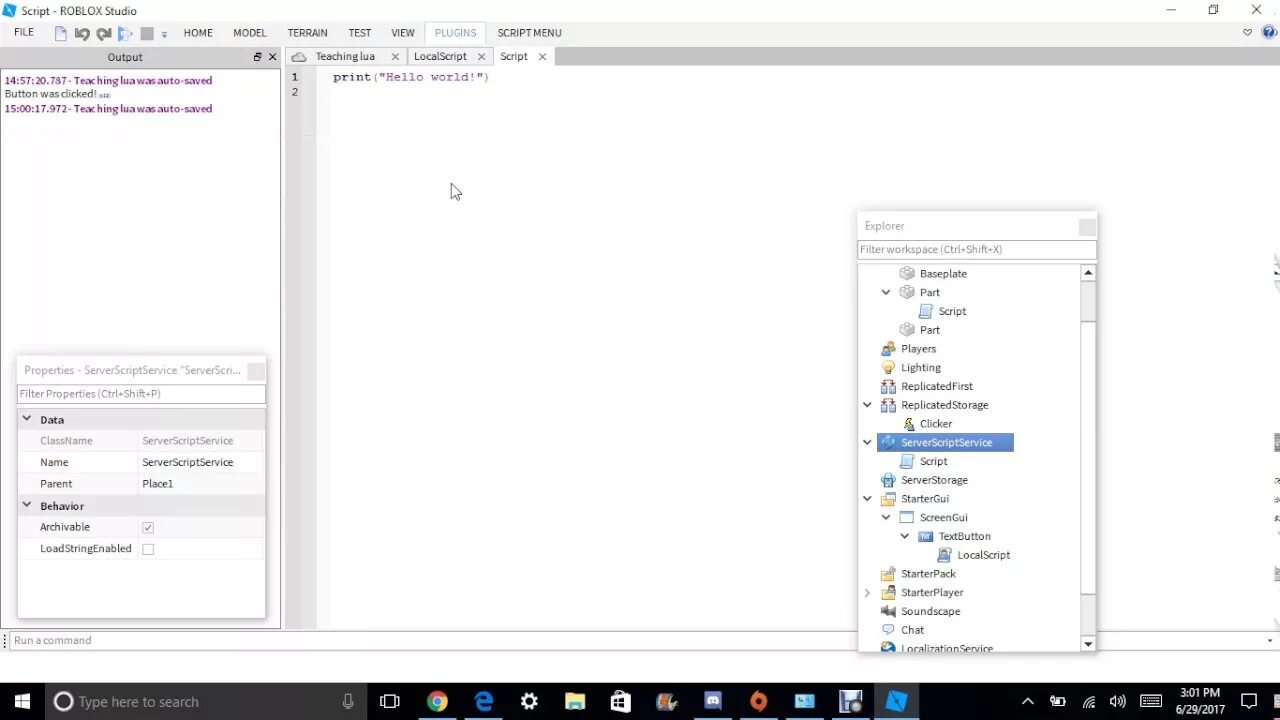Toggle the Archivable checkbox
The image size is (1280, 720).
[x=148, y=527]
